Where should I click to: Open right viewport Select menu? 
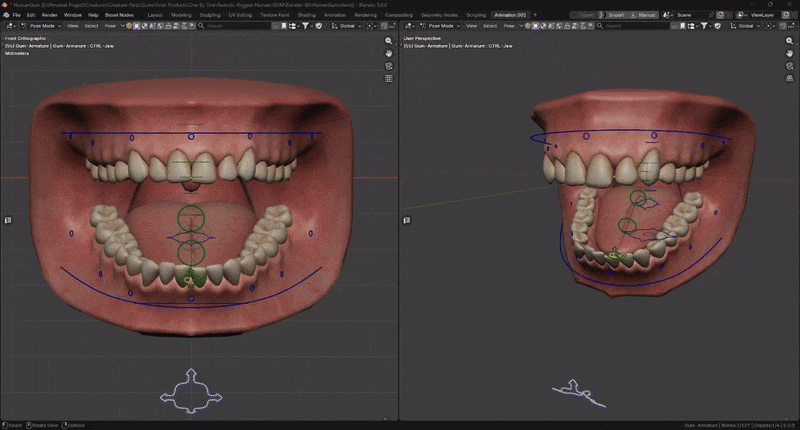click(490, 26)
